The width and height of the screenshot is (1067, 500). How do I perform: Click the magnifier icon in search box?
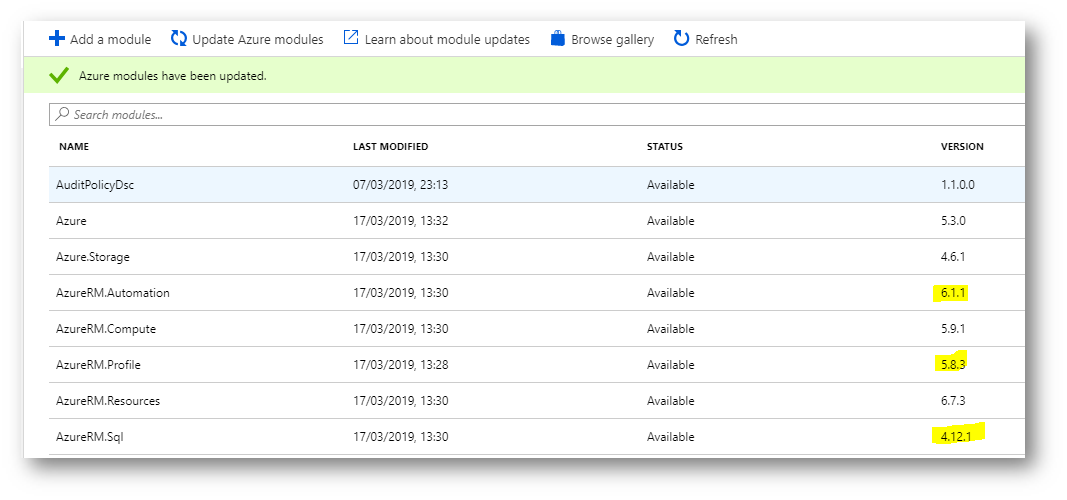click(62, 114)
